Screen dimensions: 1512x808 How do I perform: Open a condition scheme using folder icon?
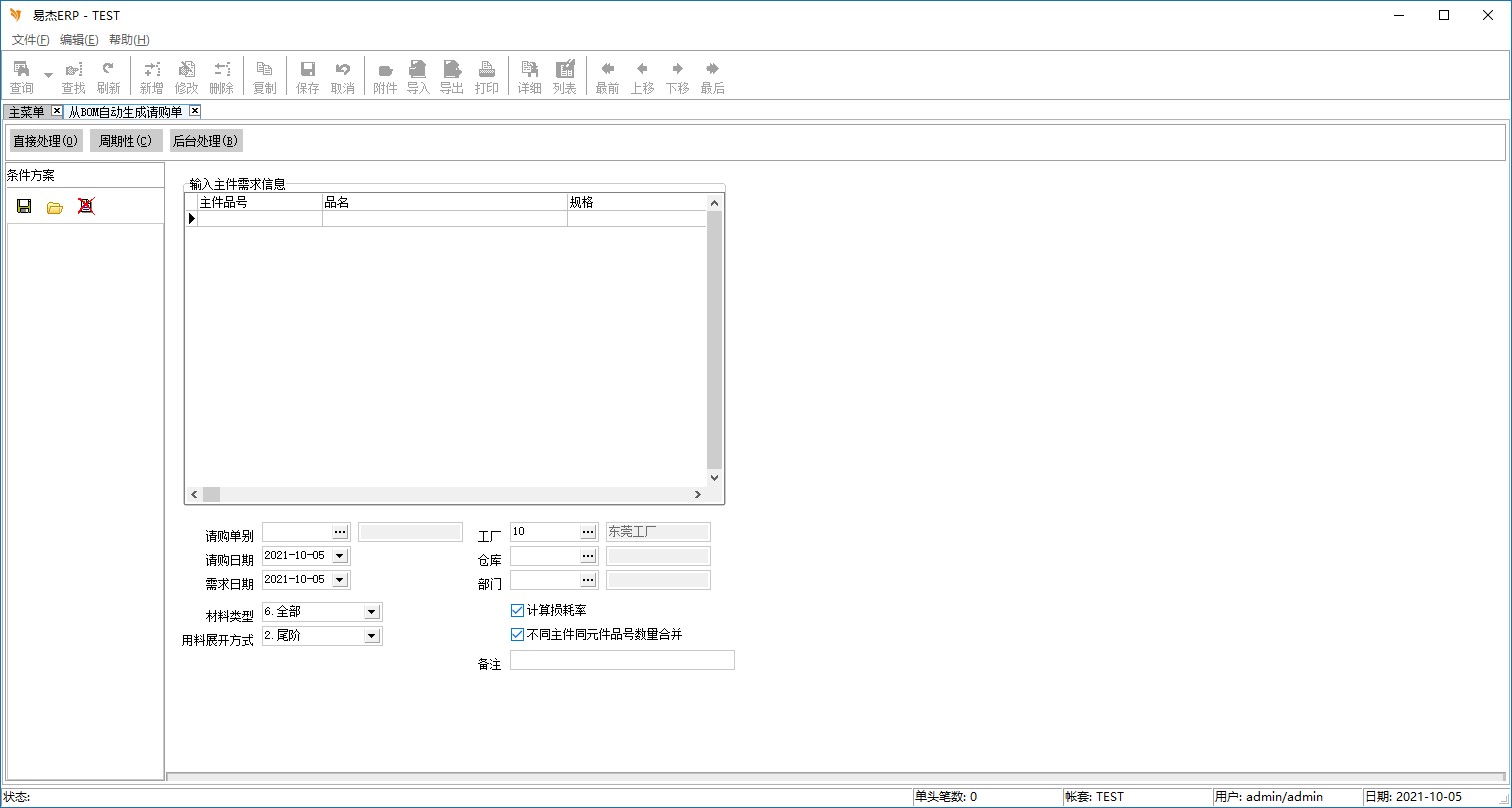click(x=55, y=207)
